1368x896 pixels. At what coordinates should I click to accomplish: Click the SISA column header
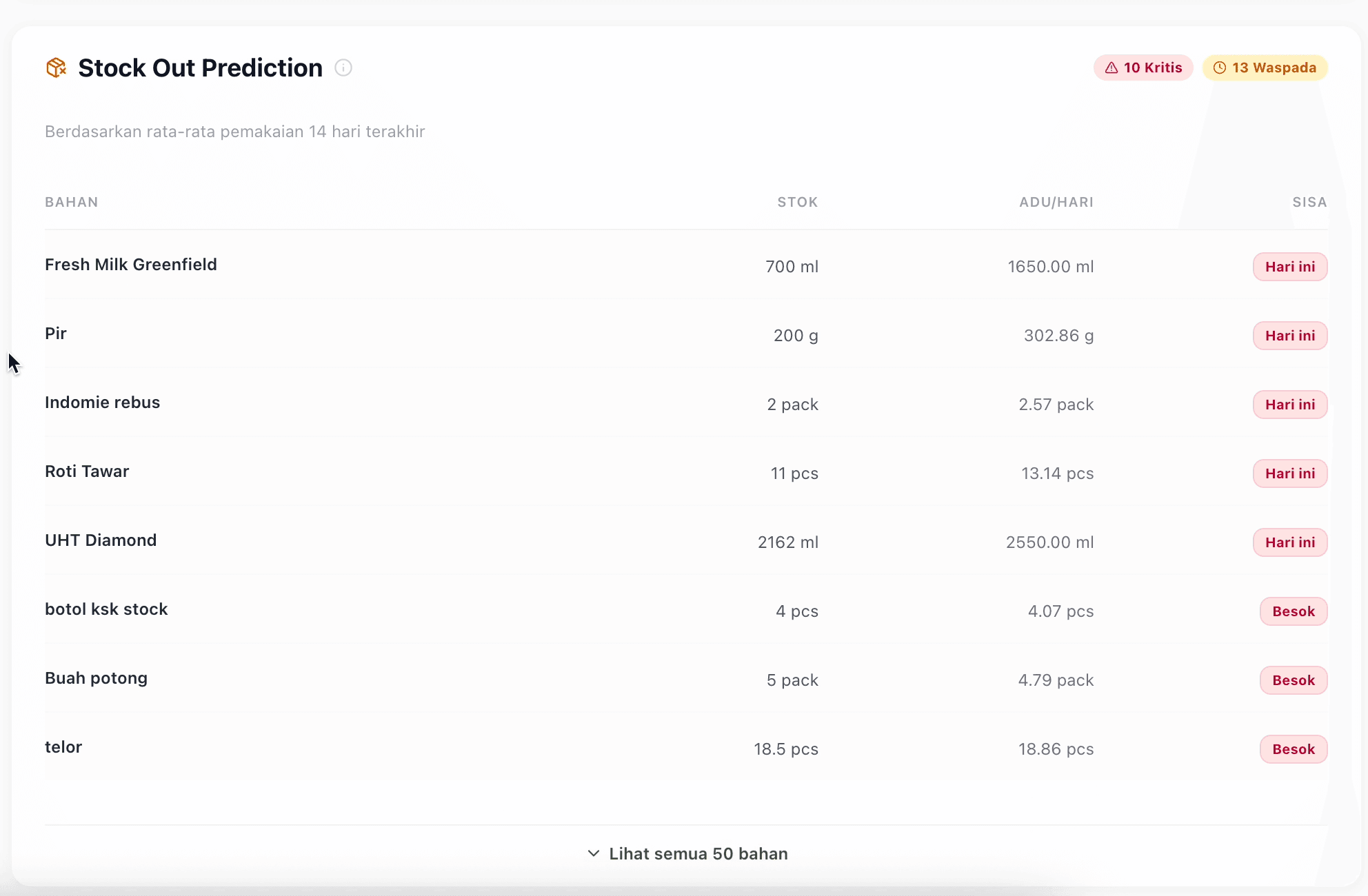[1309, 202]
